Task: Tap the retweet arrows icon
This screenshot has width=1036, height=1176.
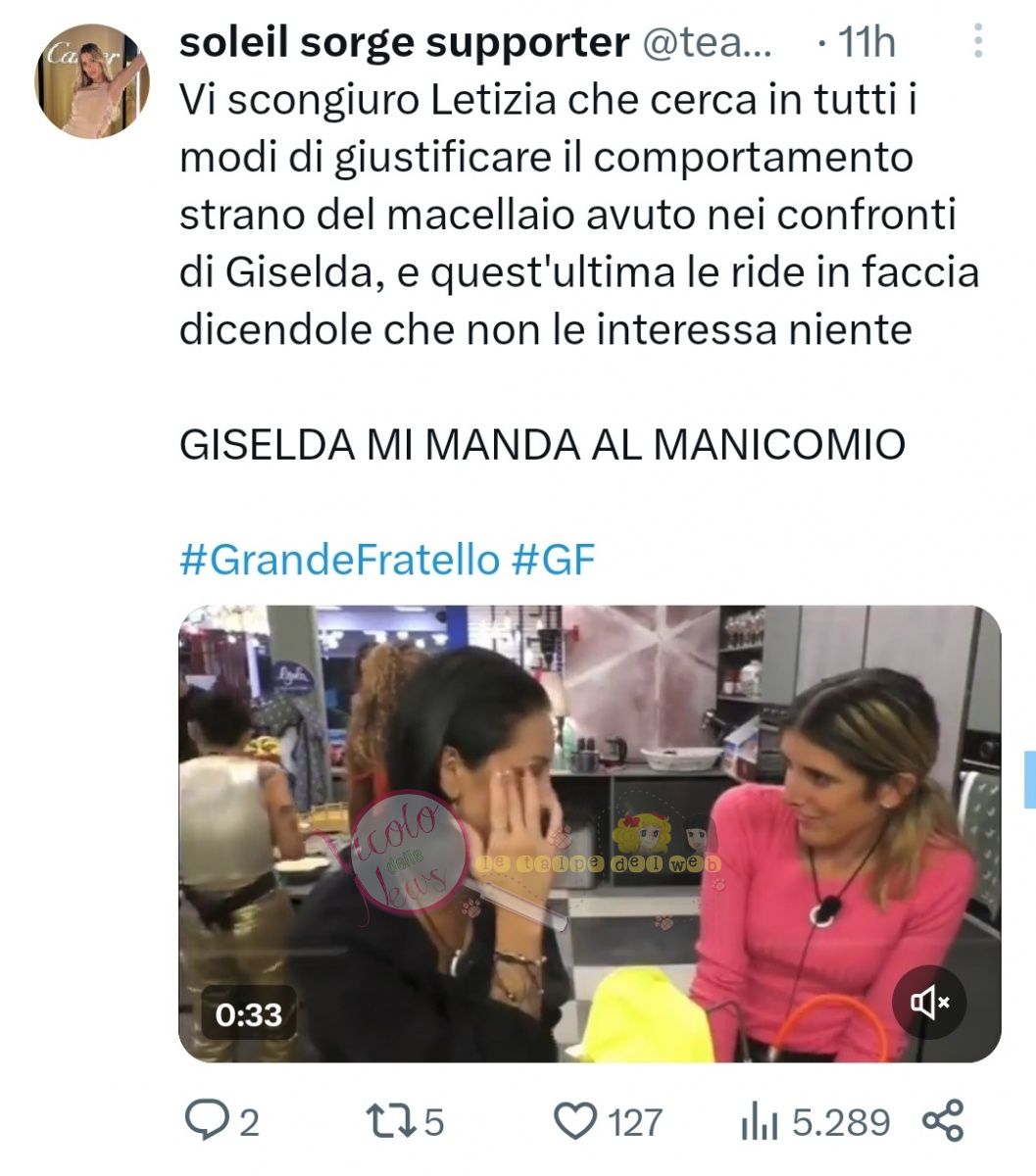Action: (389, 1120)
